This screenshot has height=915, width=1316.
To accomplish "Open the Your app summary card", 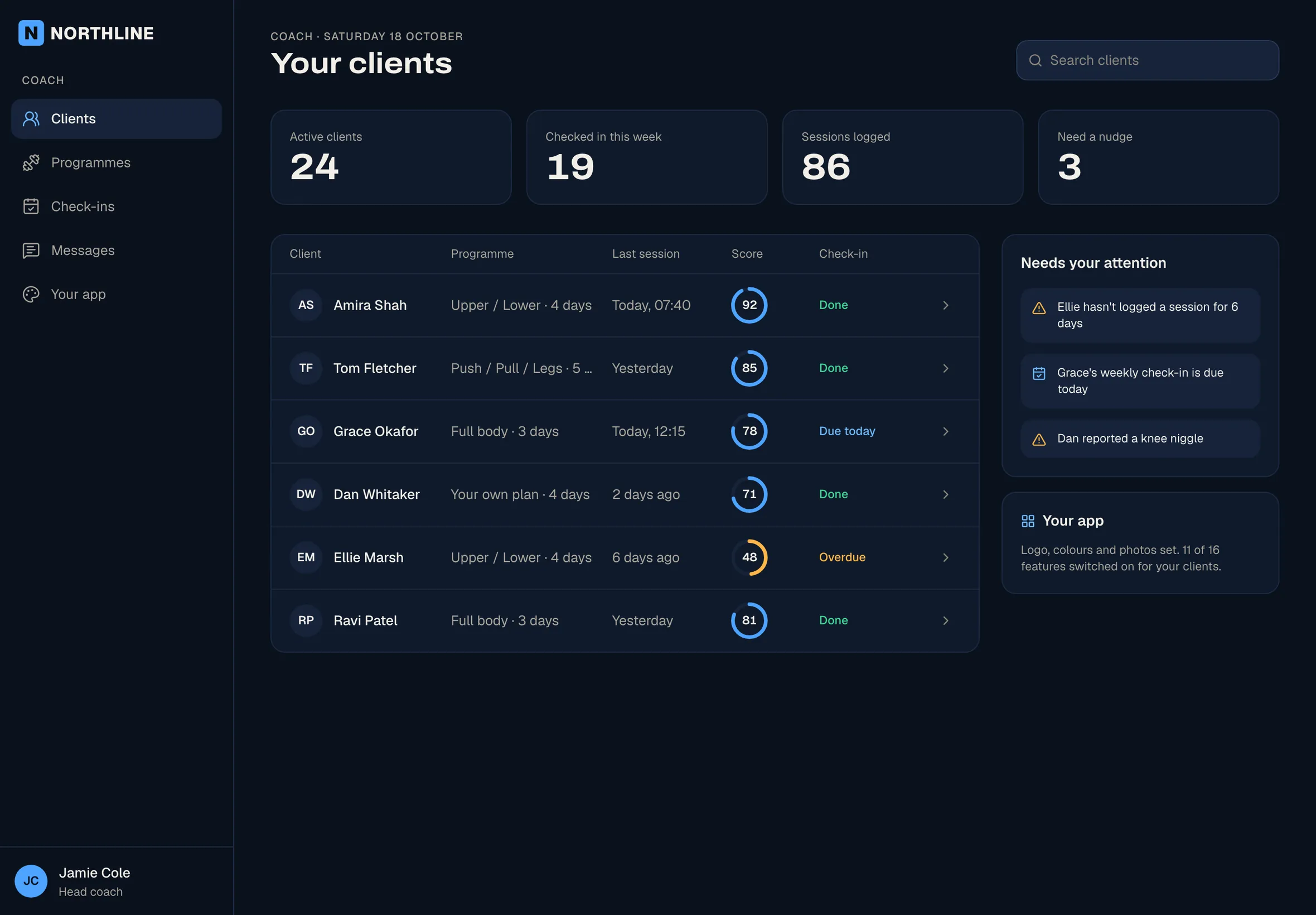I will (1141, 543).
